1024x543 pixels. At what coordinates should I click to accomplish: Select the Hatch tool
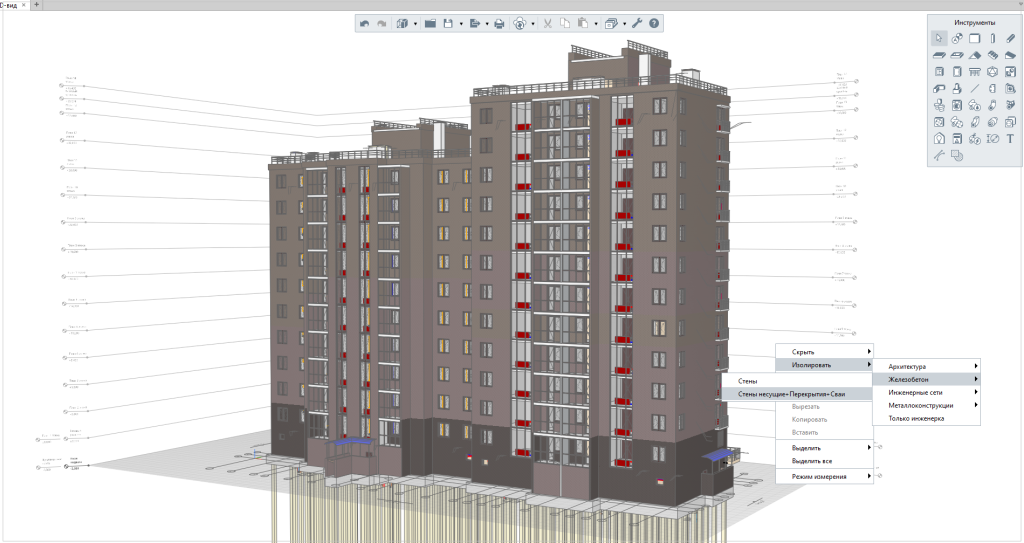957,156
